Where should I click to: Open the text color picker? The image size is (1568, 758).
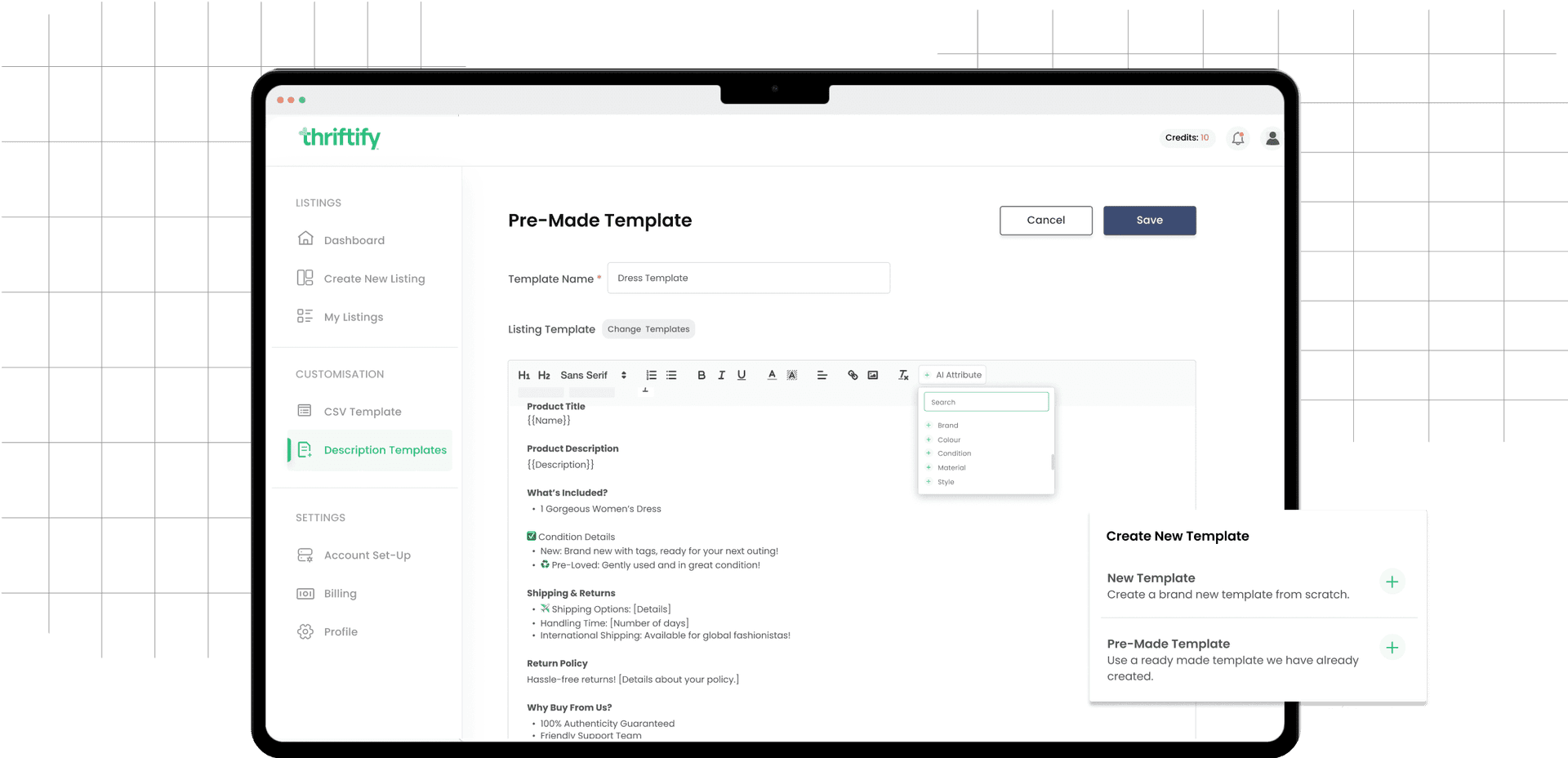pos(772,376)
